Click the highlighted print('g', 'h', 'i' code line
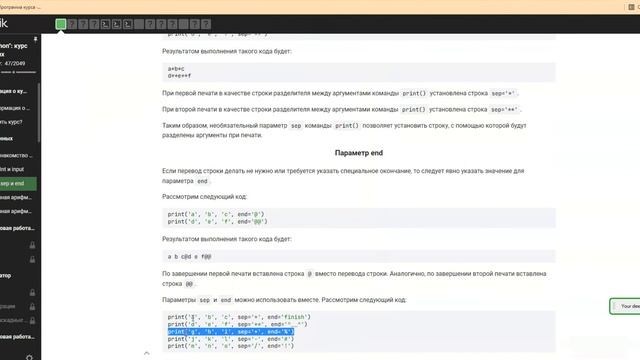The image size is (640, 360). tap(231, 331)
